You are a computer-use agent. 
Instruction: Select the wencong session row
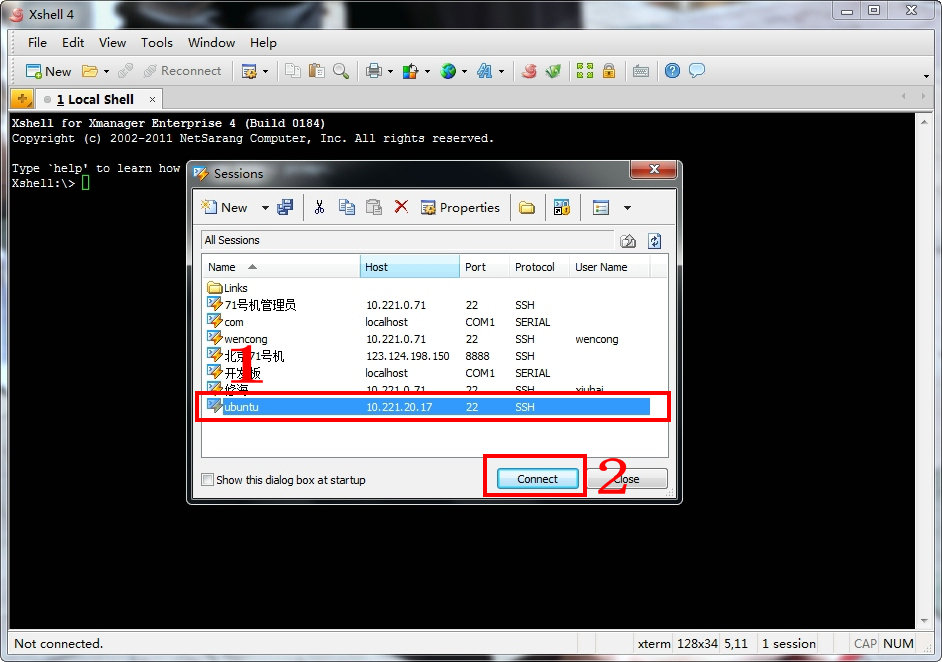click(x=427, y=339)
